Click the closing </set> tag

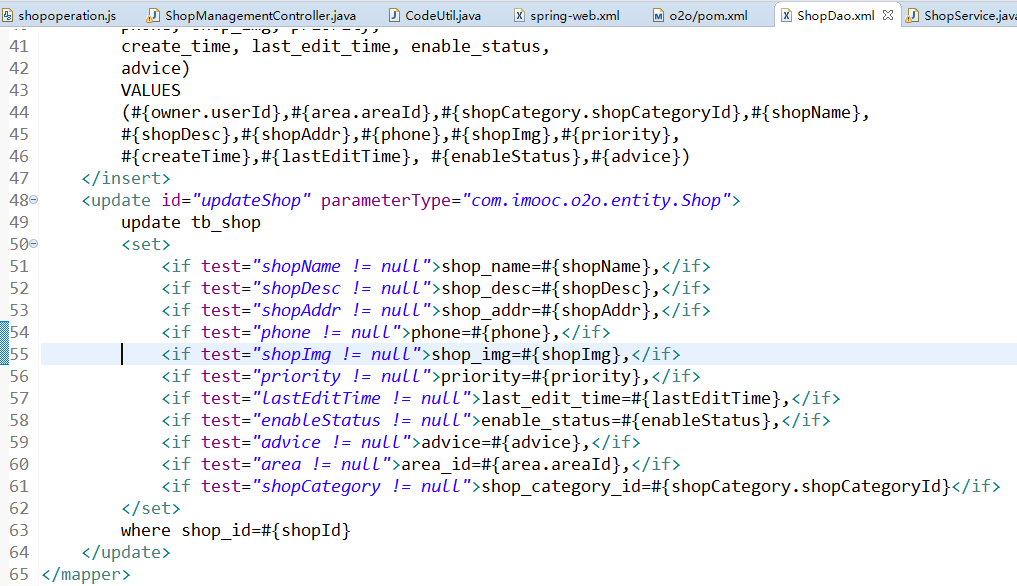coord(150,508)
